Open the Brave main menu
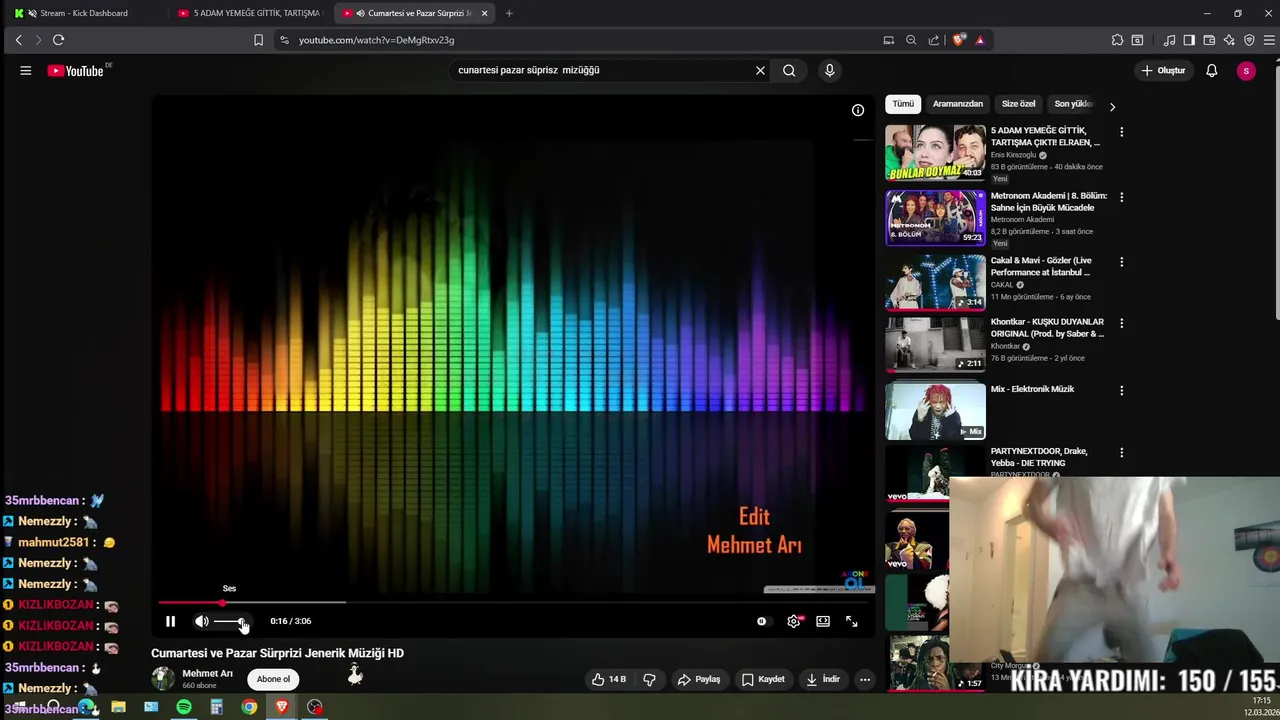Image resolution: width=1280 pixels, height=720 pixels. [x=1269, y=40]
